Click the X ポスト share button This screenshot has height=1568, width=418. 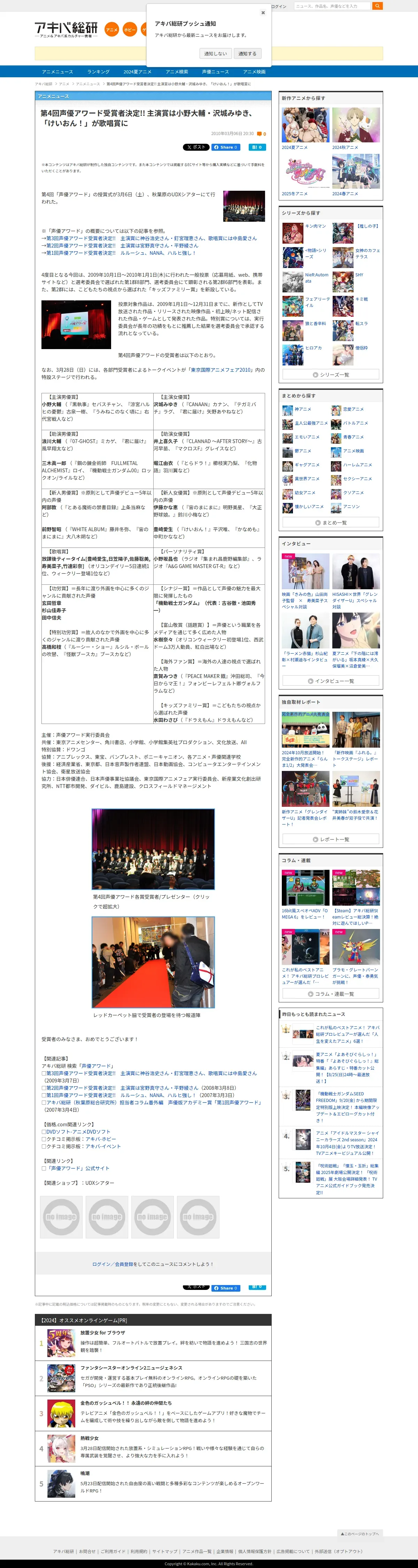point(196,147)
